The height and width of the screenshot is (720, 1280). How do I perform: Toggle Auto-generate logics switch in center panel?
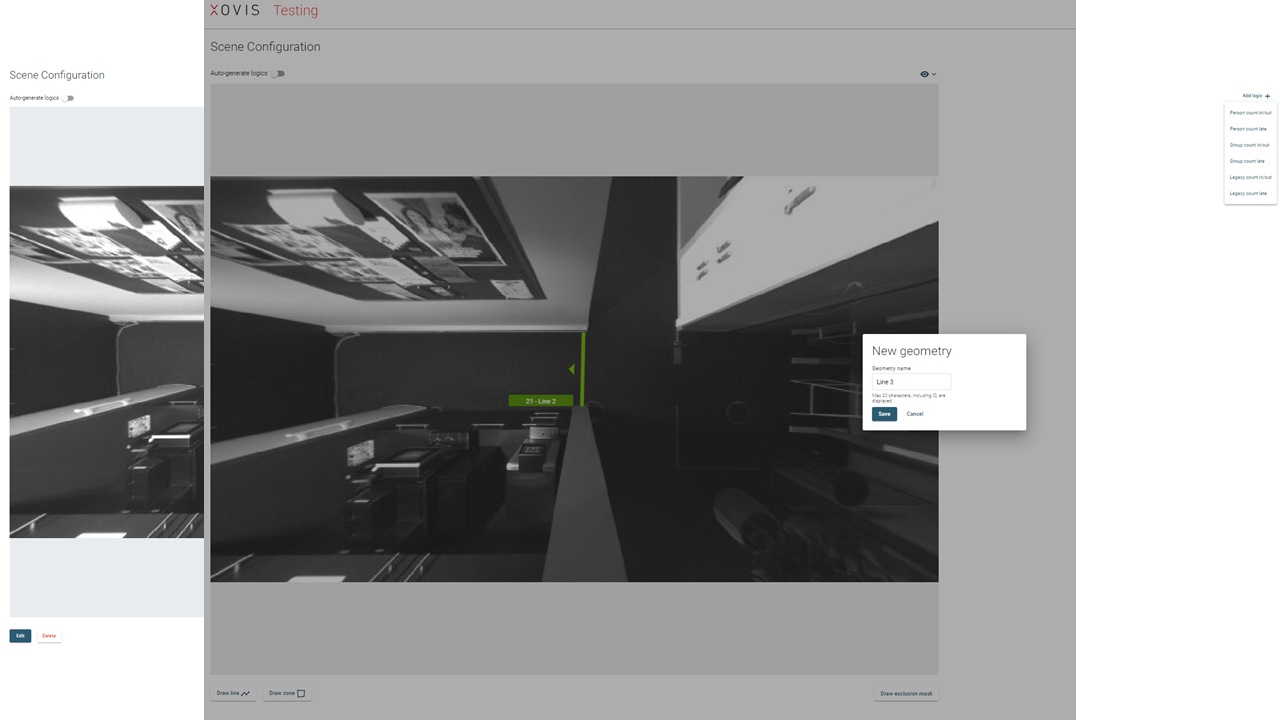tap(278, 73)
